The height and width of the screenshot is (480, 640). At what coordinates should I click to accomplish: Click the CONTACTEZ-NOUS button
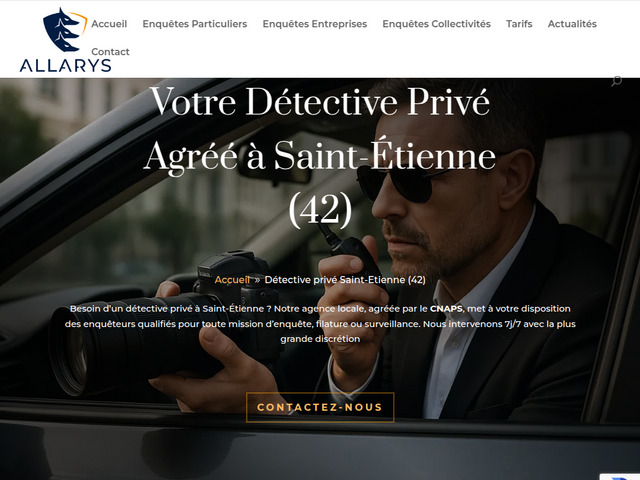tap(320, 407)
